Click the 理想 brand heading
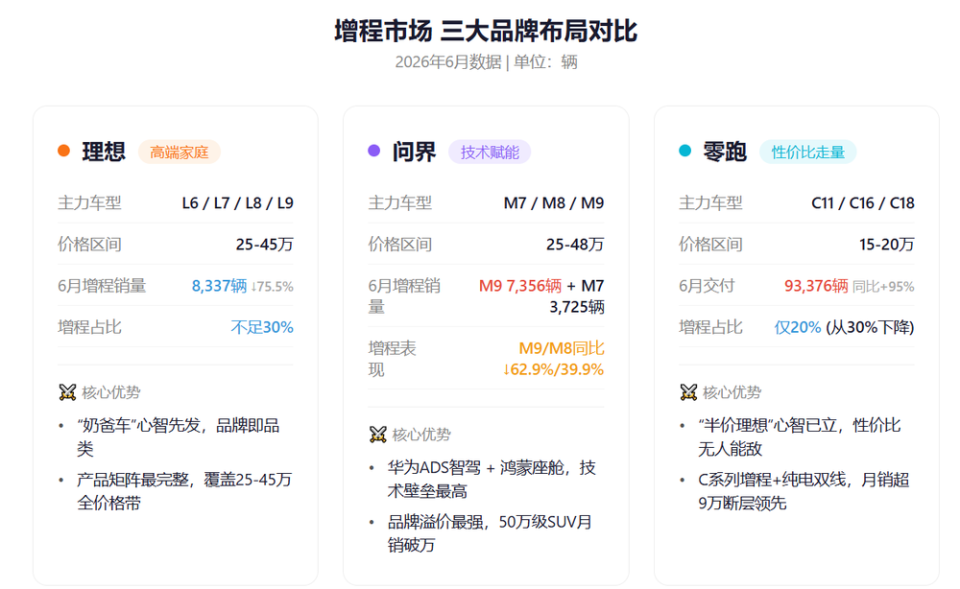 [x=103, y=152]
